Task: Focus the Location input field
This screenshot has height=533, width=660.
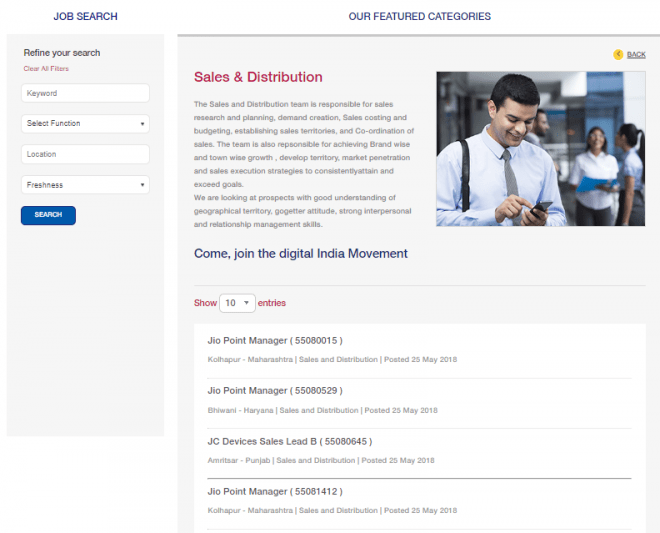Action: [x=85, y=154]
